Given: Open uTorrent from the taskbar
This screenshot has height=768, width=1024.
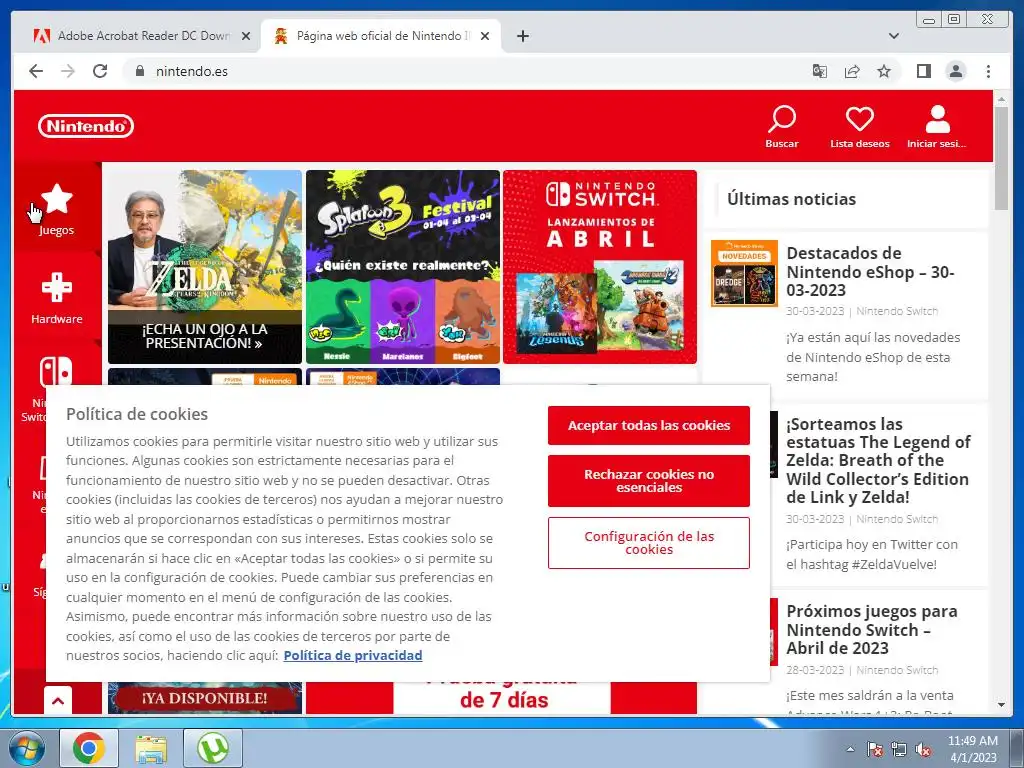Looking at the screenshot, I should pyautogui.click(x=213, y=748).
